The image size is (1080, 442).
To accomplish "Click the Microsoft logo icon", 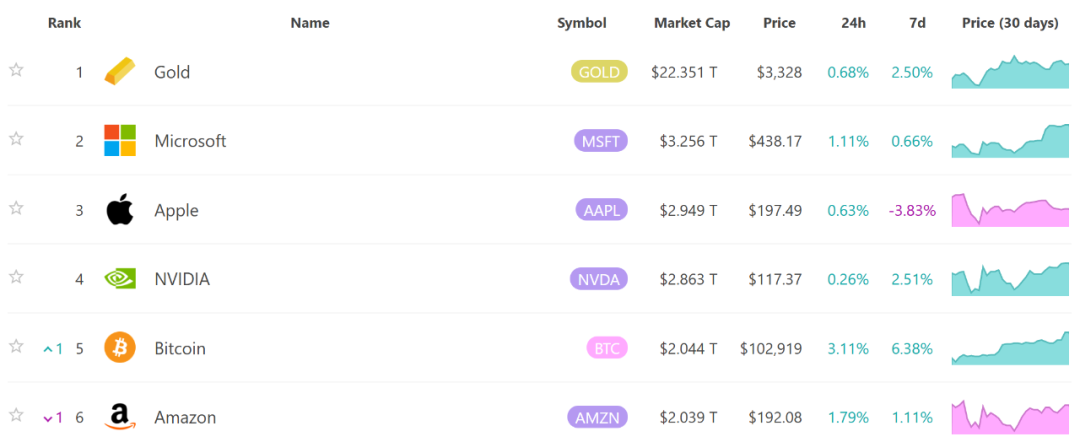I will pyautogui.click(x=120, y=141).
